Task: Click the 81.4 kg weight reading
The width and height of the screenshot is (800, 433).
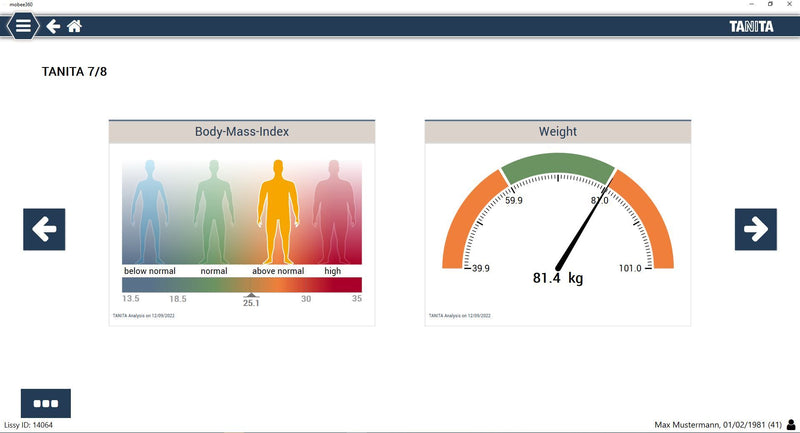Action: tap(557, 278)
